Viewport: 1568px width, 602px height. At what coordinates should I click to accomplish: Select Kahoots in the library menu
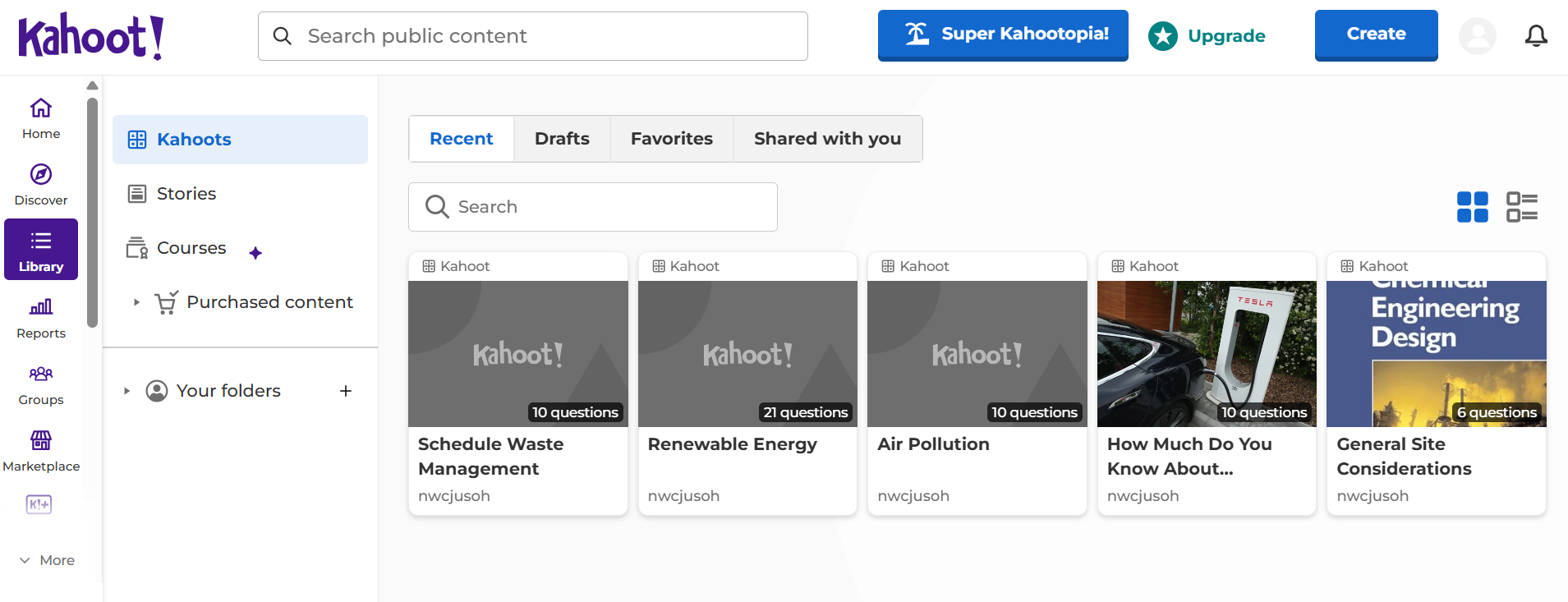point(240,140)
